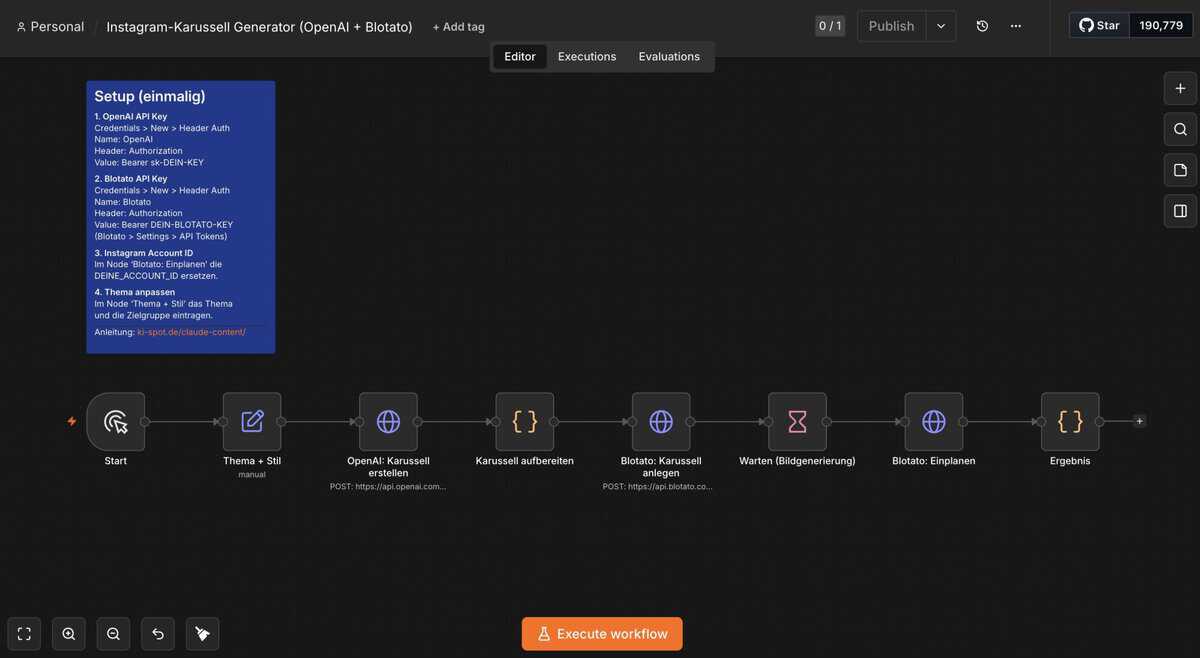The image size is (1200, 658).
Task: Open the ki-spot.de/claude-content/ link
Action: pyautogui.click(x=191, y=332)
